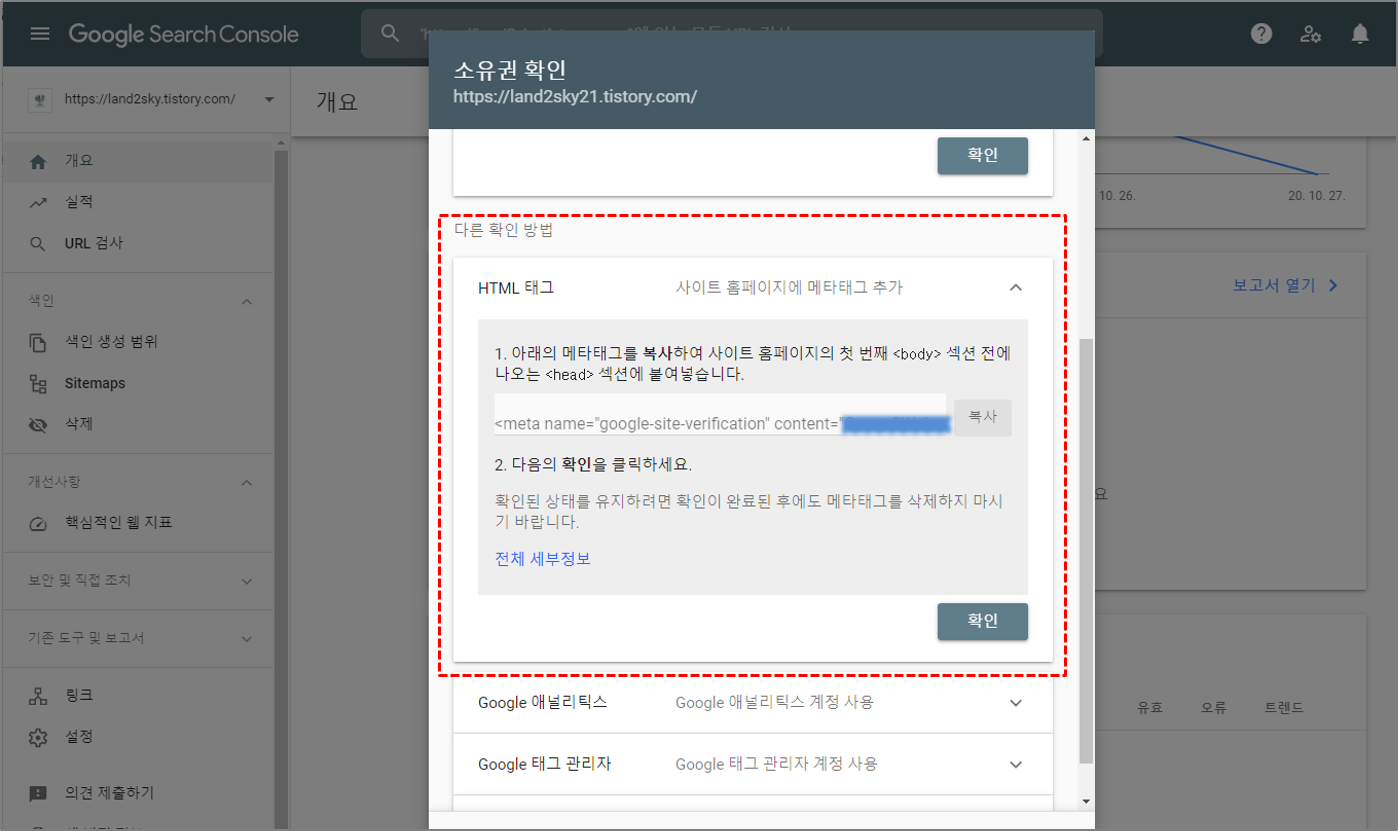Expand the 보안 및 직접 조치 section
This screenshot has width=1398, height=831.
coord(248,581)
